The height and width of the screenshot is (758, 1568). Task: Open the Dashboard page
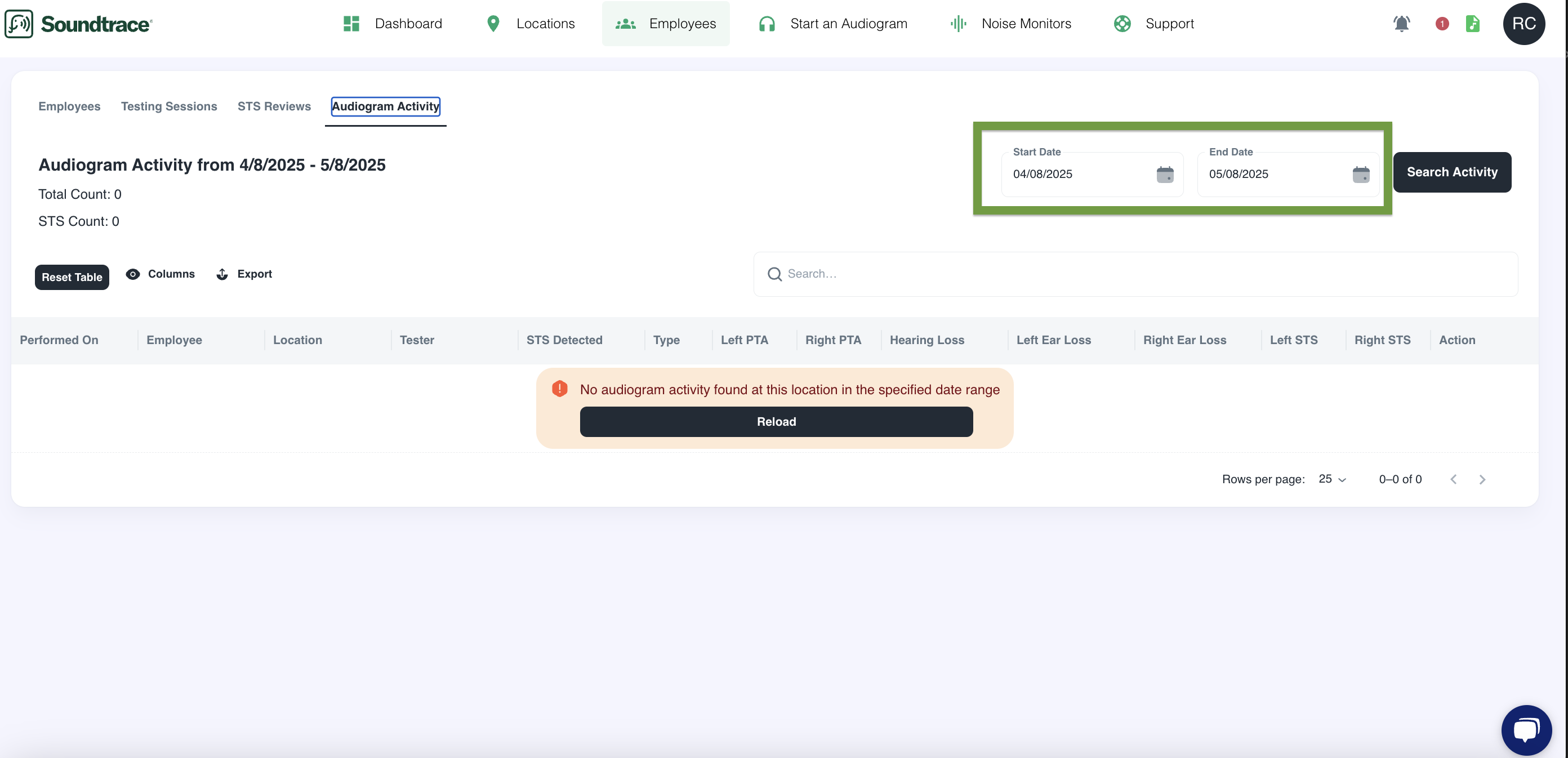pos(393,24)
